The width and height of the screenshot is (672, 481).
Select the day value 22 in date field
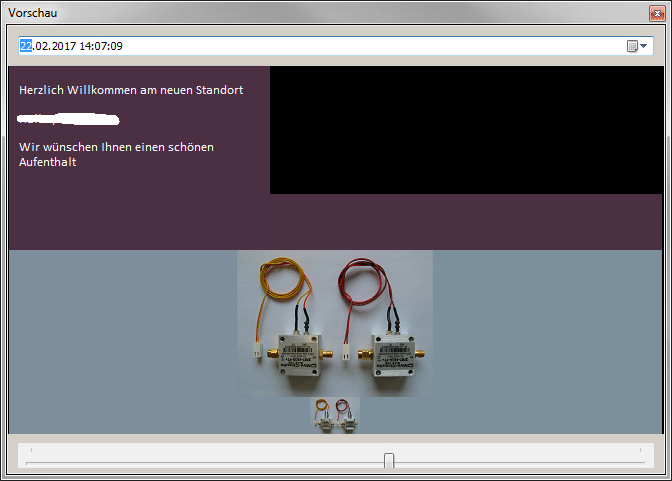click(x=26, y=46)
